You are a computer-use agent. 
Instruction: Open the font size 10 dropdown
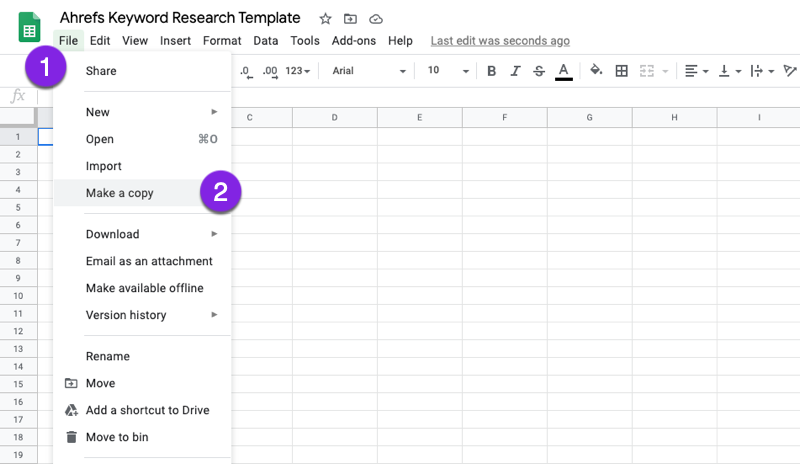click(x=448, y=71)
